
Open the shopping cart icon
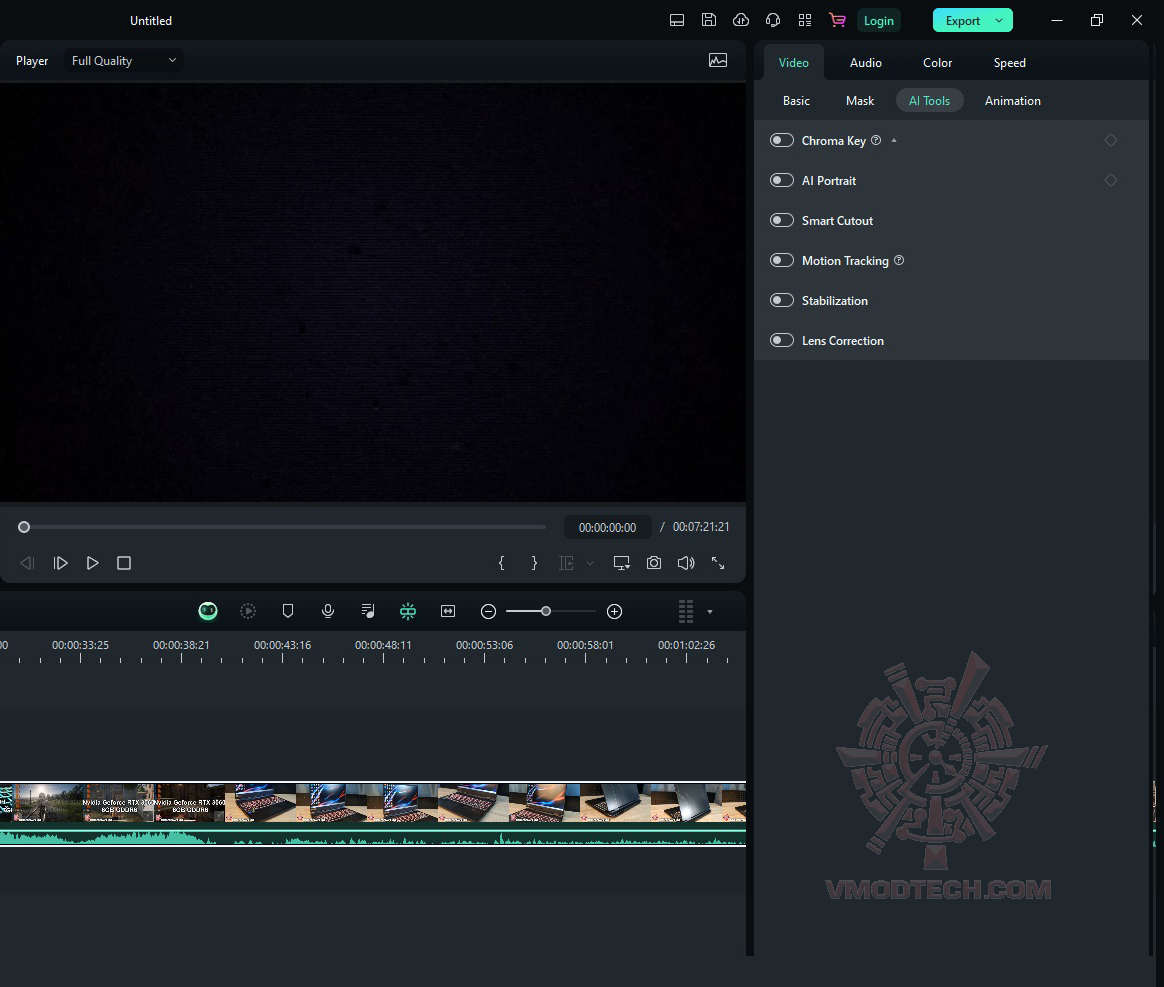[837, 20]
